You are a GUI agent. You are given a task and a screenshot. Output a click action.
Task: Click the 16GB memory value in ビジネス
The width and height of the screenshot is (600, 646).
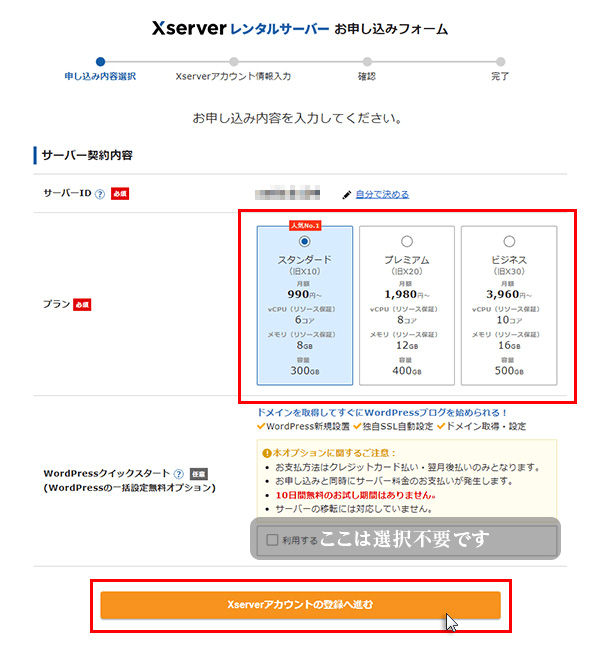pos(509,345)
